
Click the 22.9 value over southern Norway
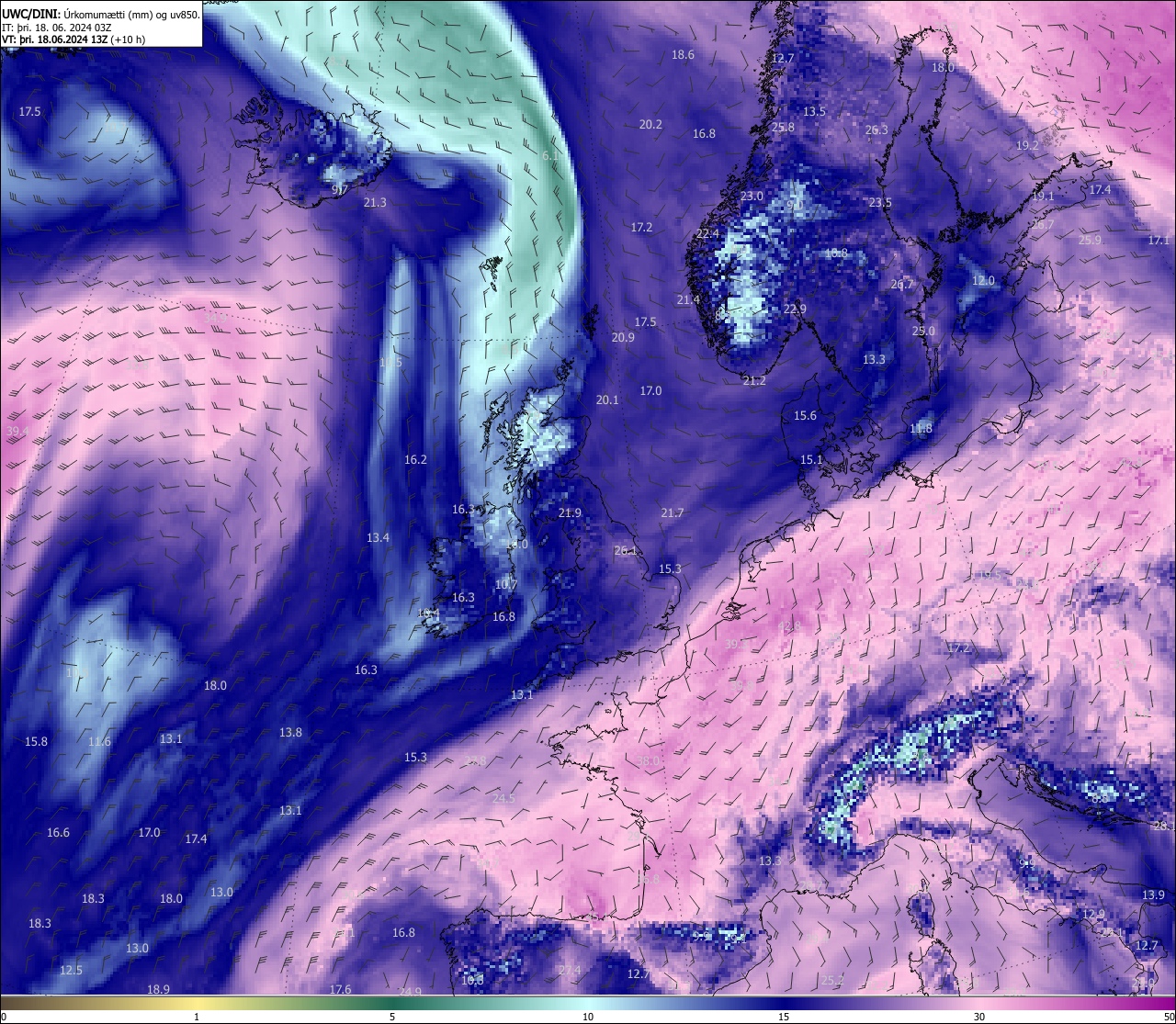coord(795,309)
